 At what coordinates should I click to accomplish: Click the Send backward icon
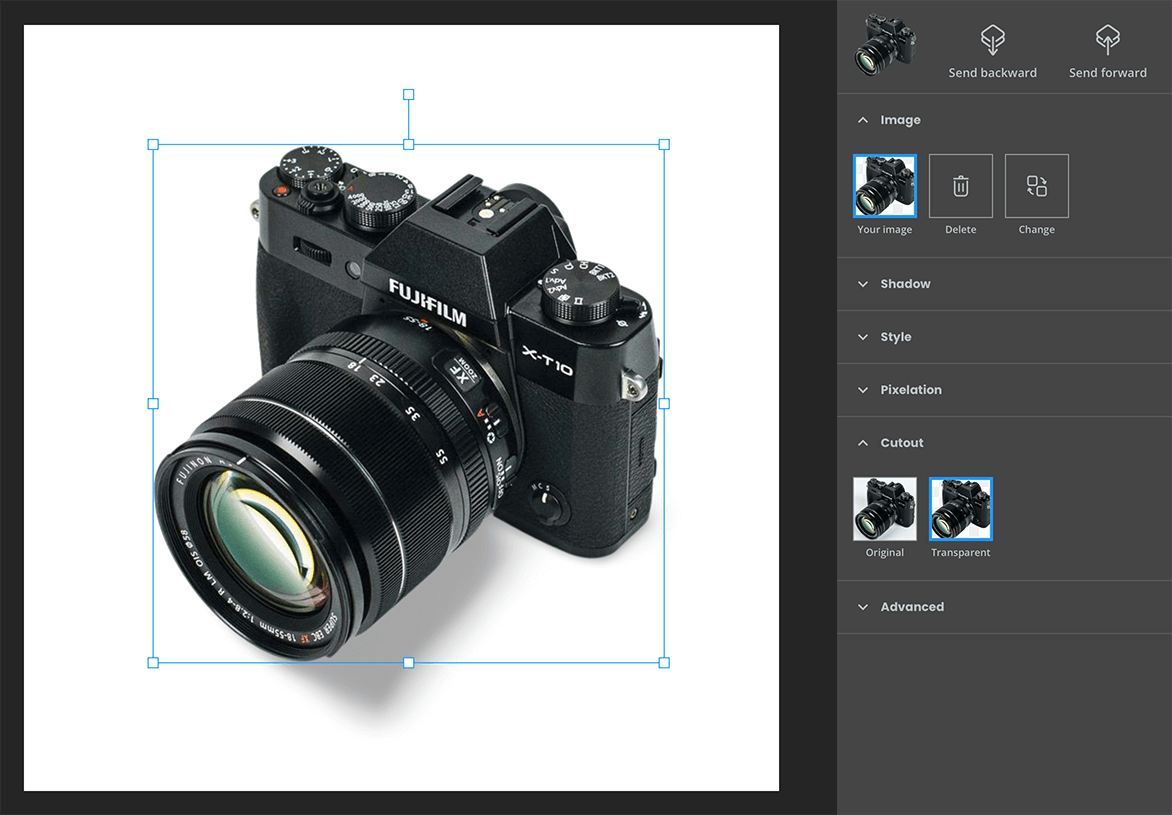click(x=992, y=41)
